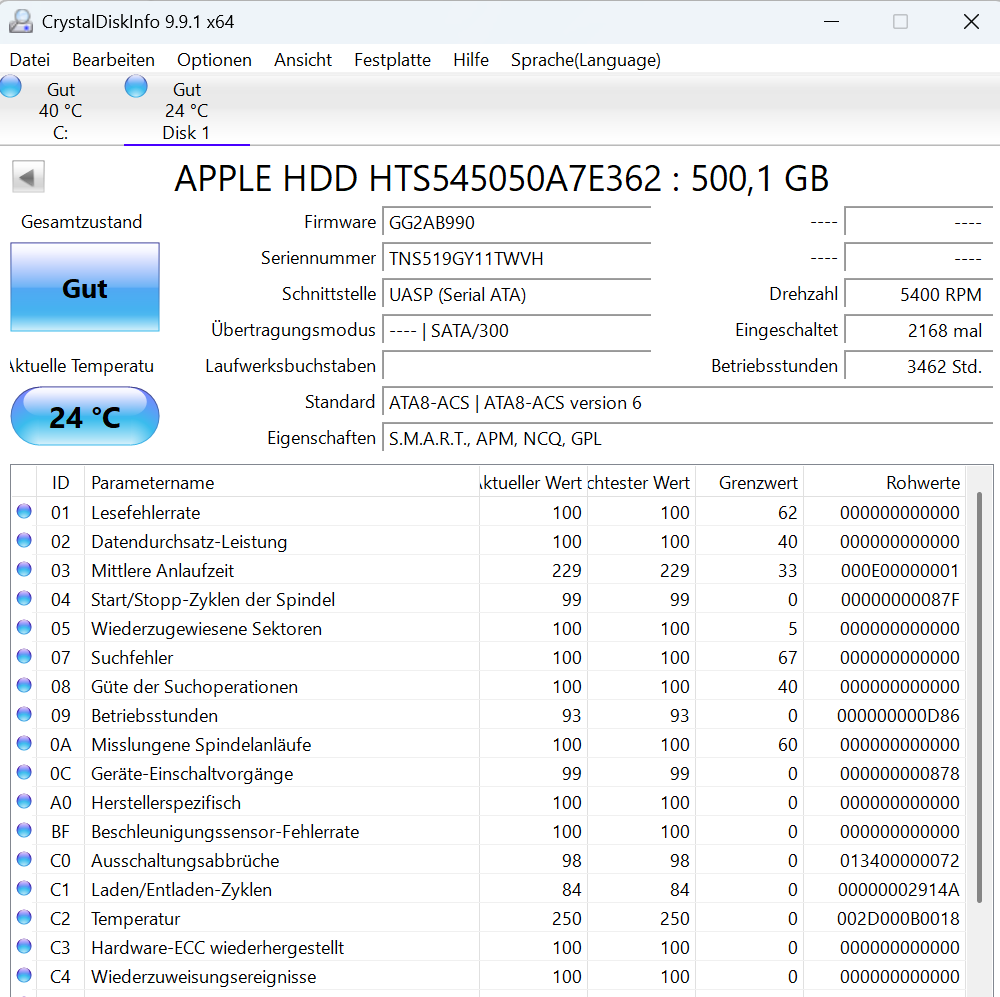Click the ATA8-ACS standard field

tap(688, 402)
